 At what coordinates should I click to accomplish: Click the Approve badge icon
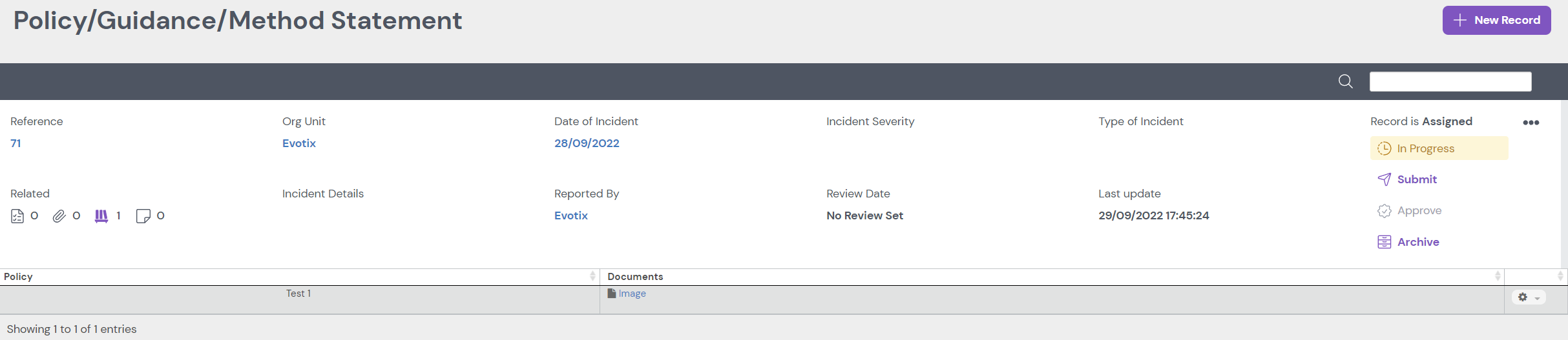coord(1384,211)
